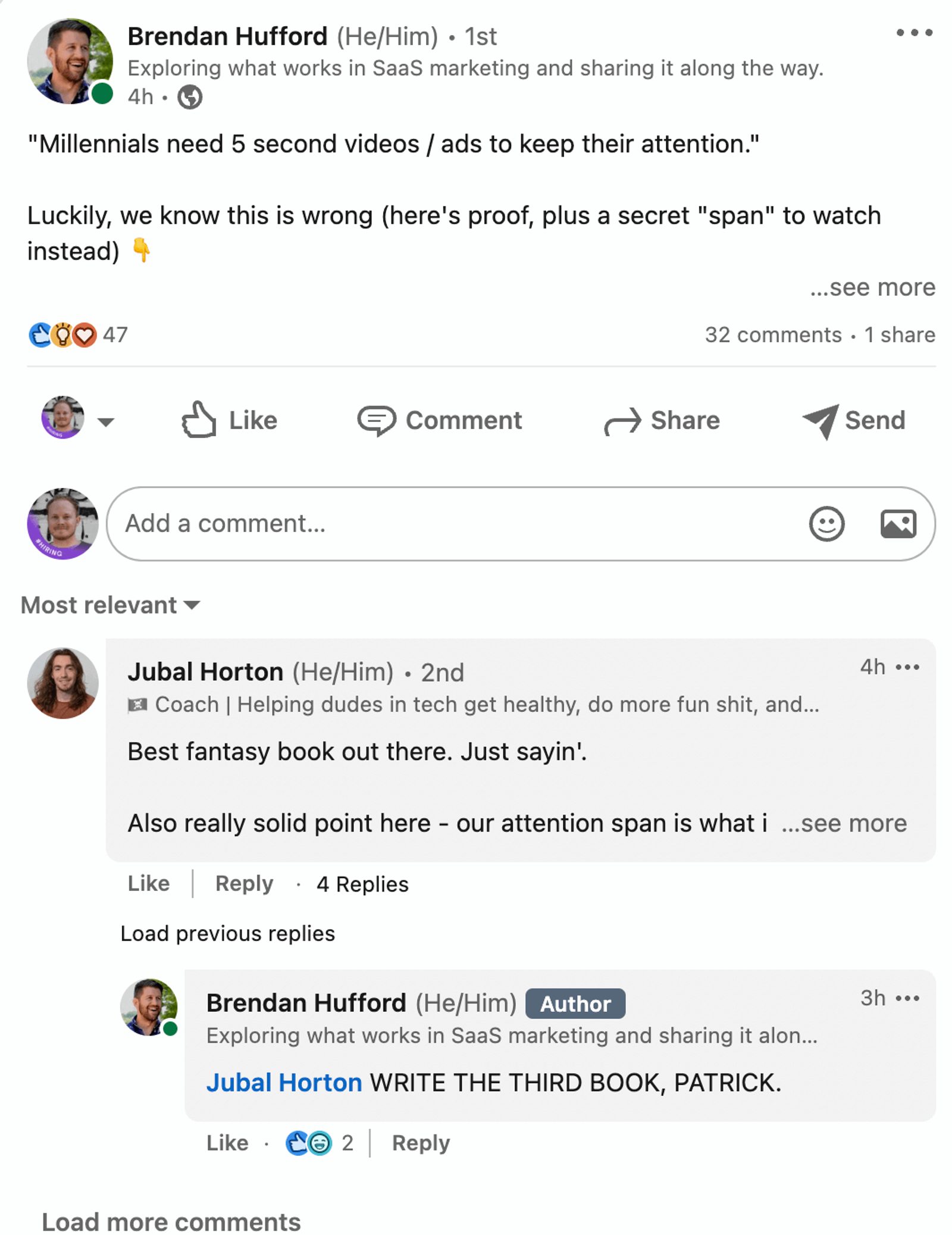Viewport: 952px width, 1235px height.
Task: Open the post's three-dot options menu
Action: click(x=914, y=33)
